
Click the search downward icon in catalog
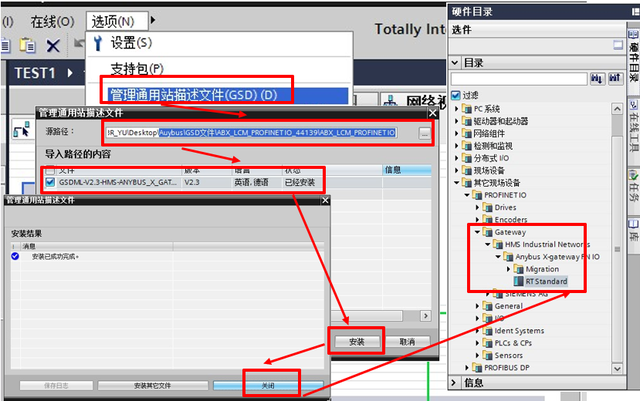pyautogui.click(x=597, y=78)
